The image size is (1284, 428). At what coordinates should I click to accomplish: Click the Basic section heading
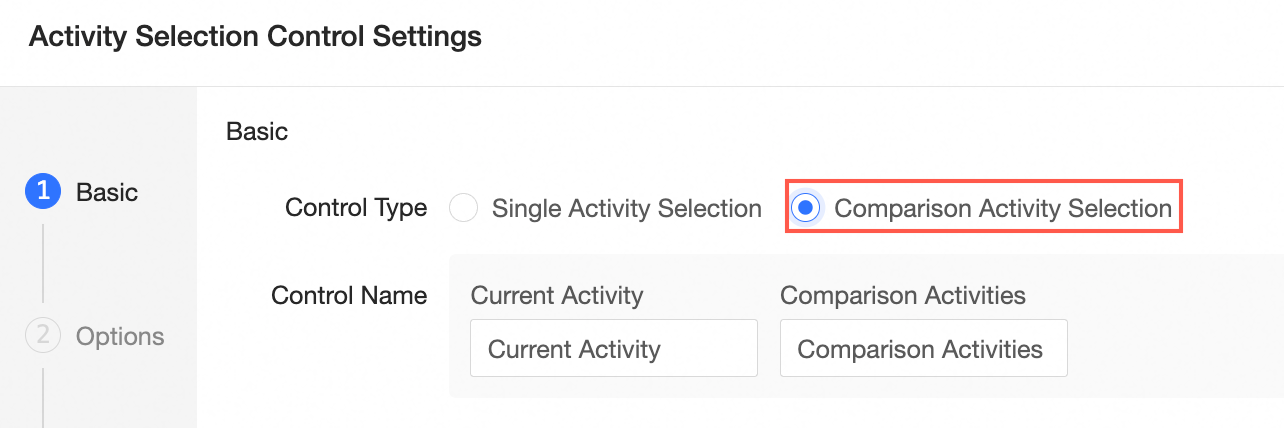coord(257,131)
